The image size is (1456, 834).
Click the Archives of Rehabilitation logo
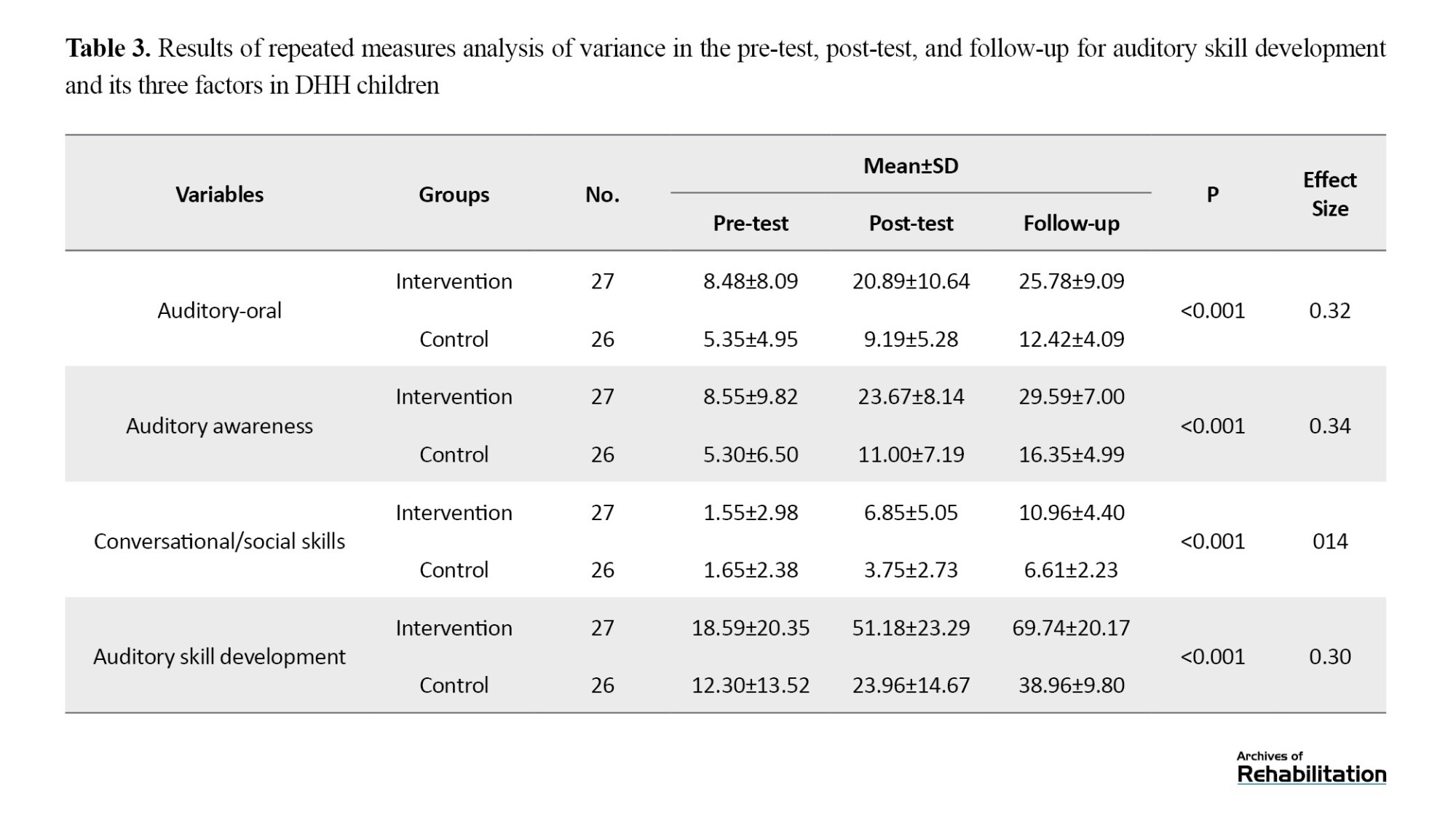coord(1310,768)
